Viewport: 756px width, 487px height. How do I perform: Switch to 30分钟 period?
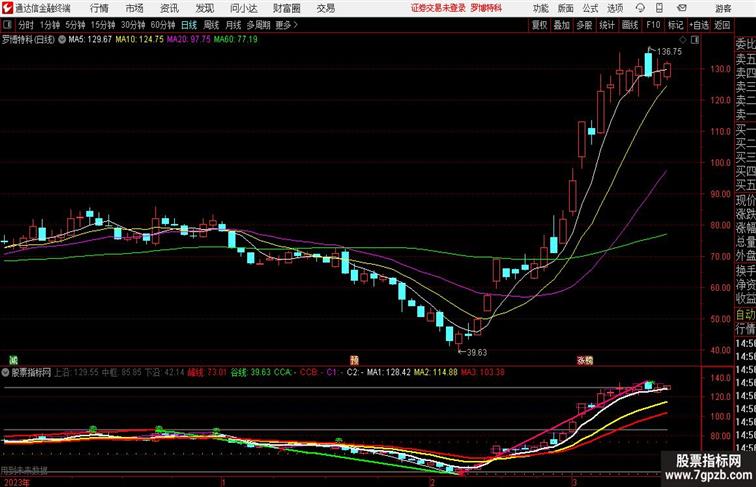tap(133, 25)
